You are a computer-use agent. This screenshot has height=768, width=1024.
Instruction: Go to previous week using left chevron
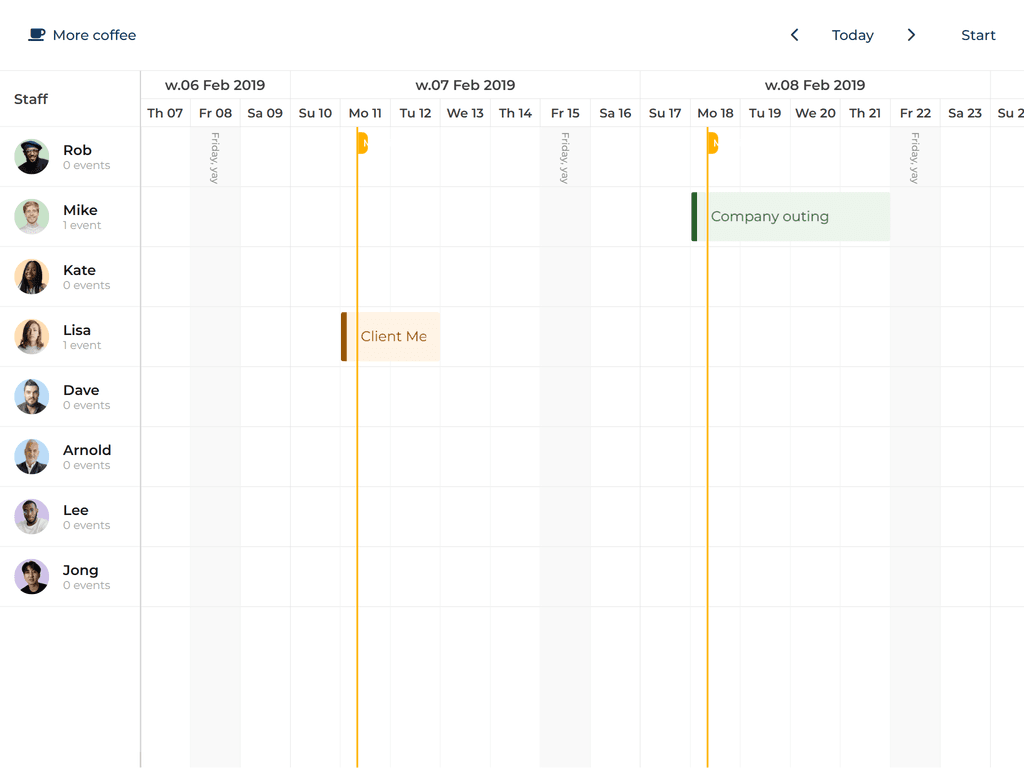point(794,34)
